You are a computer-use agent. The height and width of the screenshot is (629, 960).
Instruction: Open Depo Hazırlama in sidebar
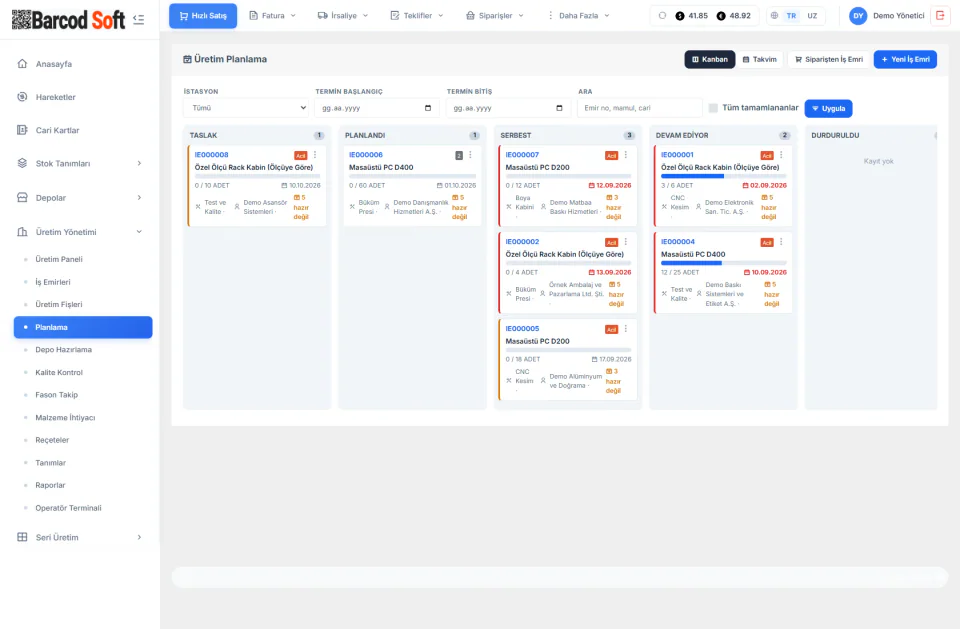tap(64, 350)
